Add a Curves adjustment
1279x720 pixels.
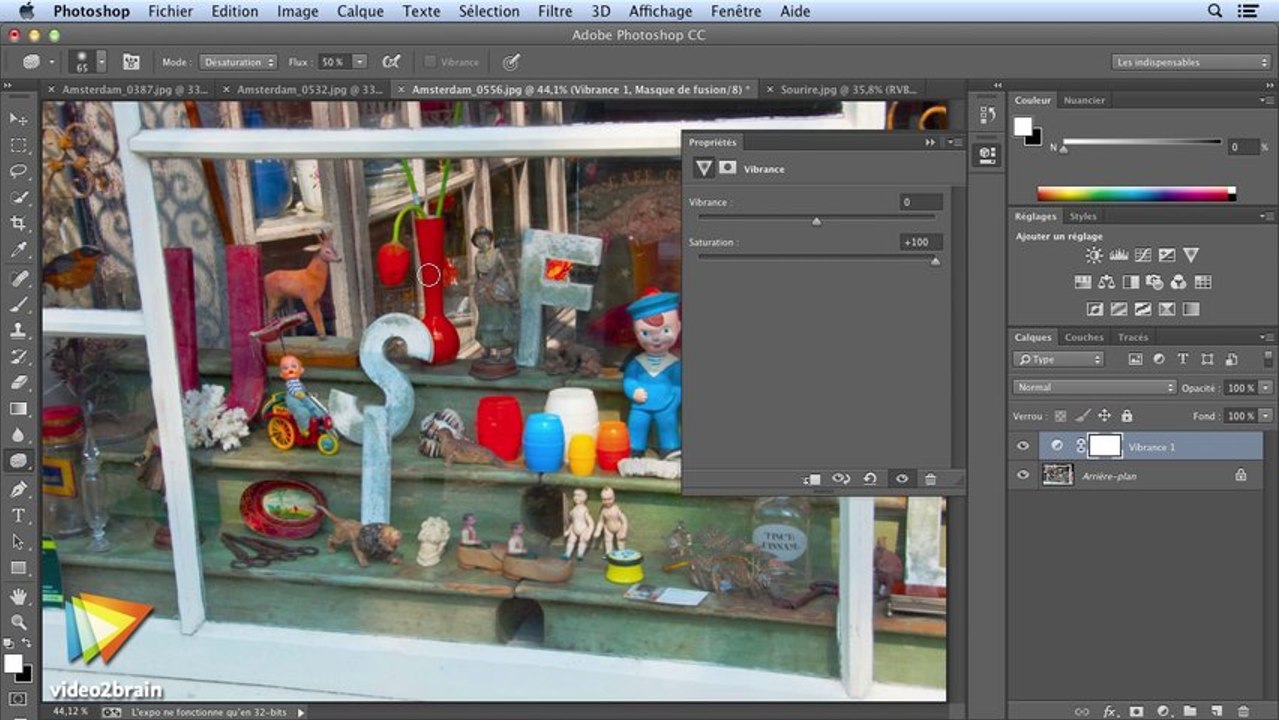tap(1142, 256)
